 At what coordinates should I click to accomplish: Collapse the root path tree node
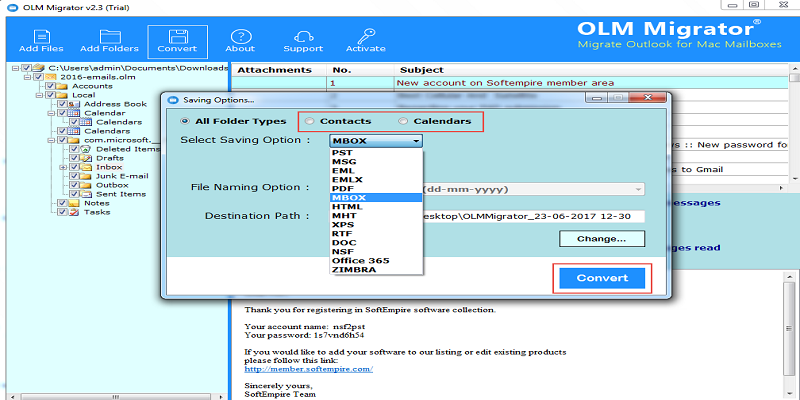(15, 67)
